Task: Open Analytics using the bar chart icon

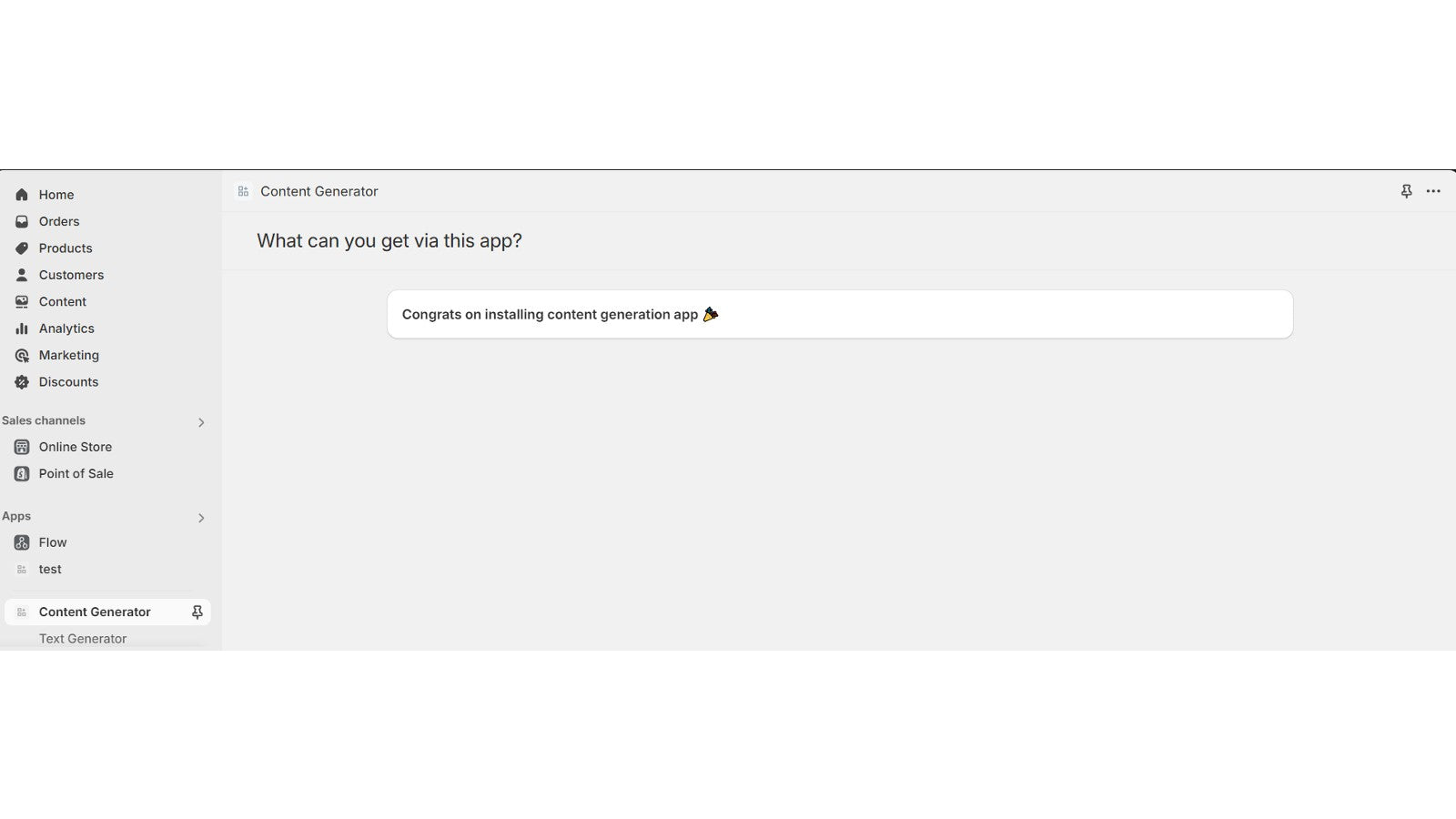Action: [21, 329]
